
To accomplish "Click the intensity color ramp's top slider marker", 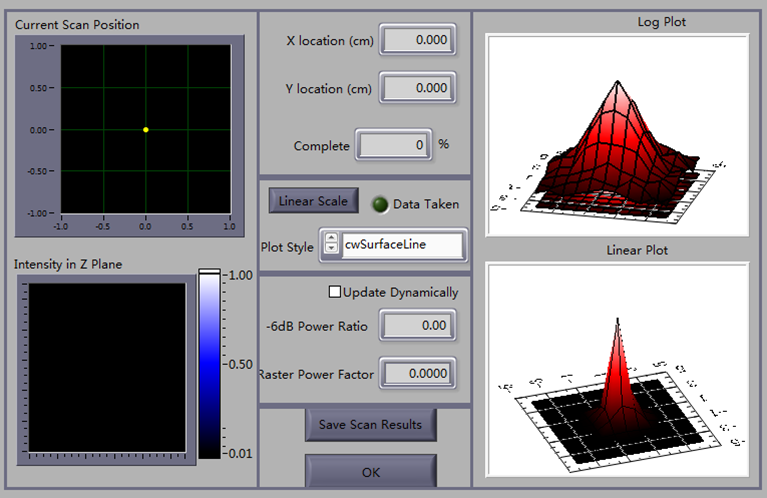I will click(209, 271).
